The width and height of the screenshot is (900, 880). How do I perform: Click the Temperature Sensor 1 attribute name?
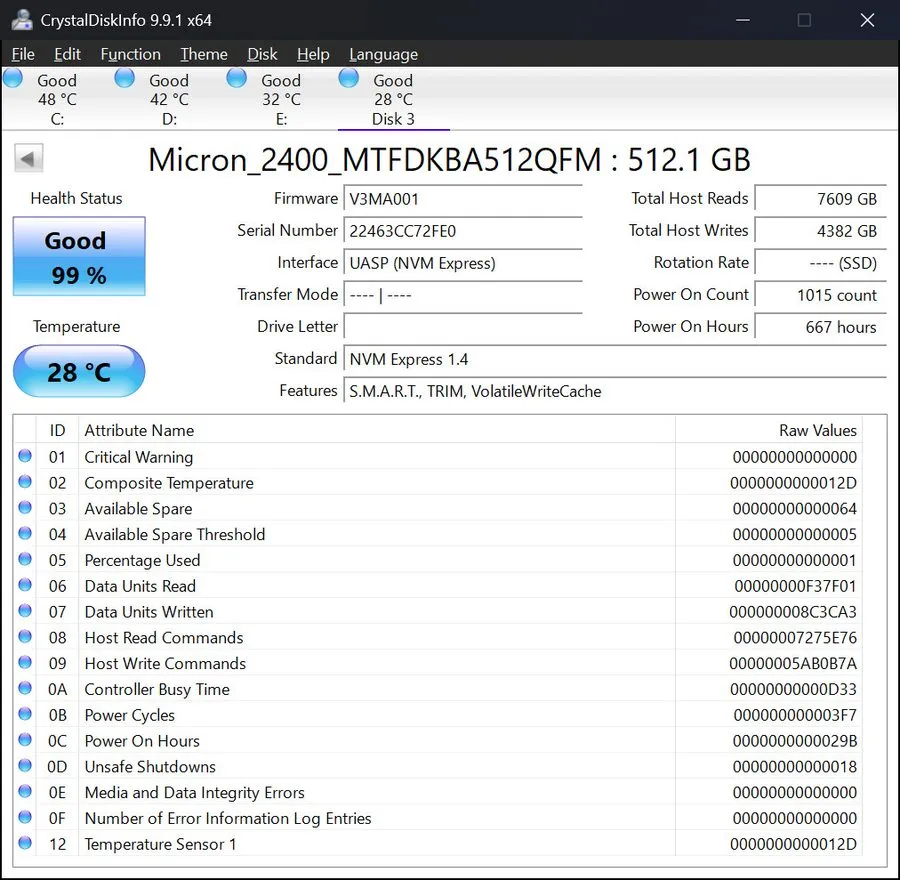[160, 844]
